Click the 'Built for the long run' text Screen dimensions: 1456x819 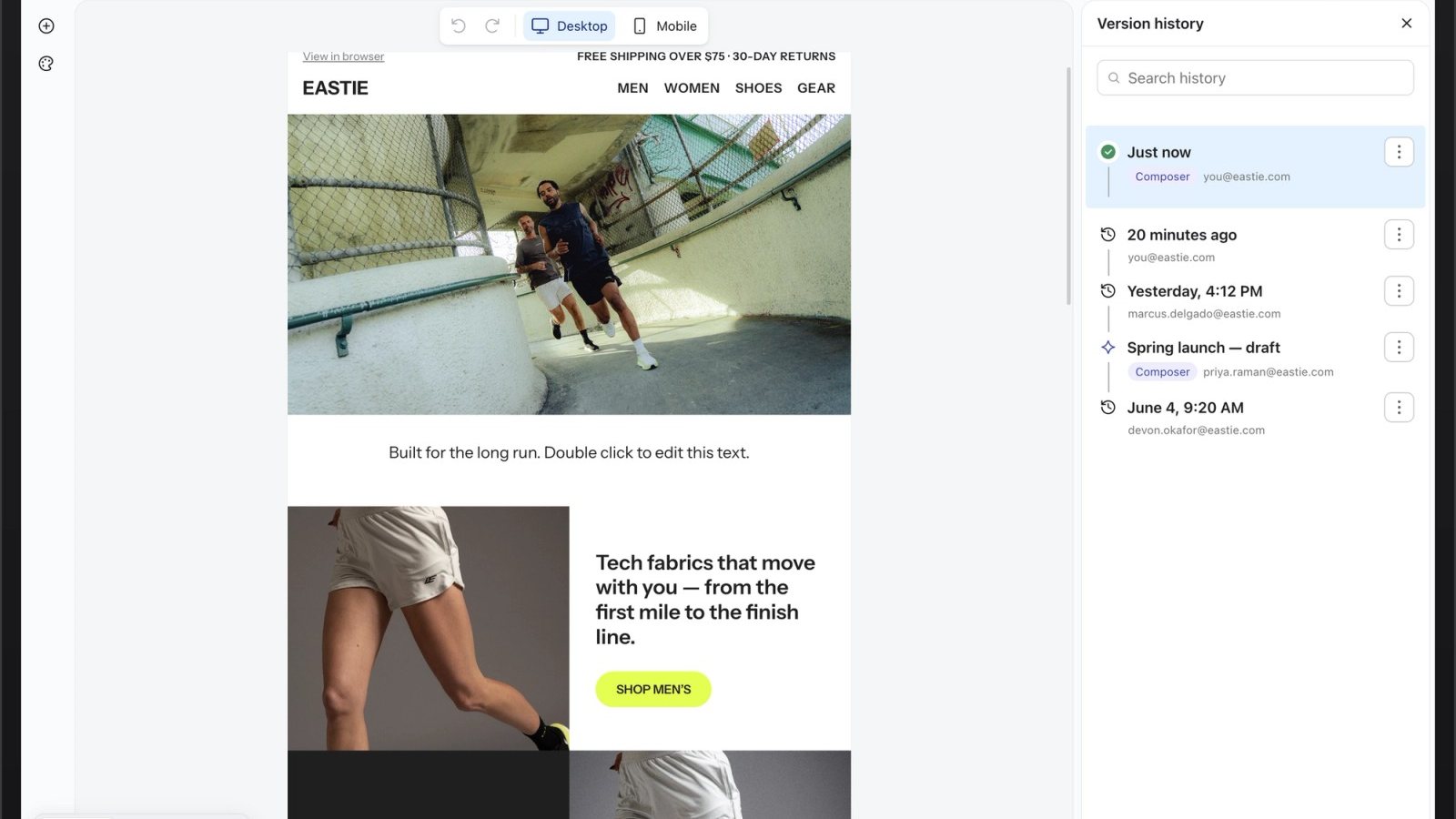pyautogui.click(x=570, y=452)
